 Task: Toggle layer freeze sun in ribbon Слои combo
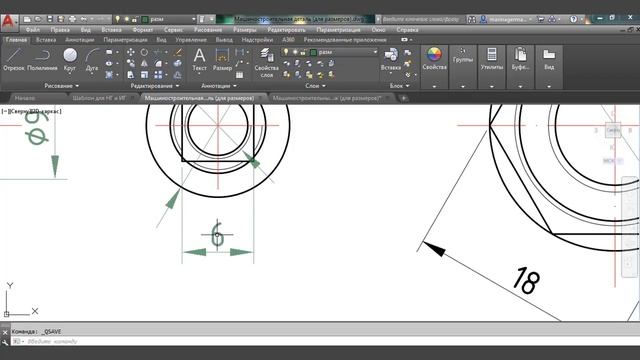[x=295, y=52]
